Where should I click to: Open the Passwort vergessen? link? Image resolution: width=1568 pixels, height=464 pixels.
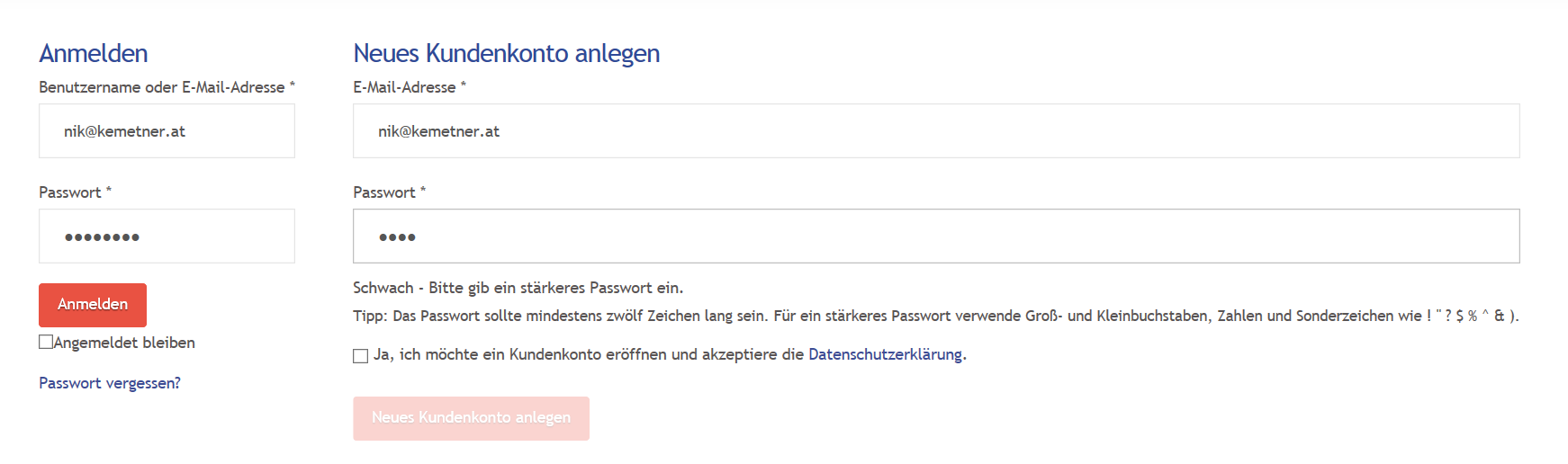[110, 383]
